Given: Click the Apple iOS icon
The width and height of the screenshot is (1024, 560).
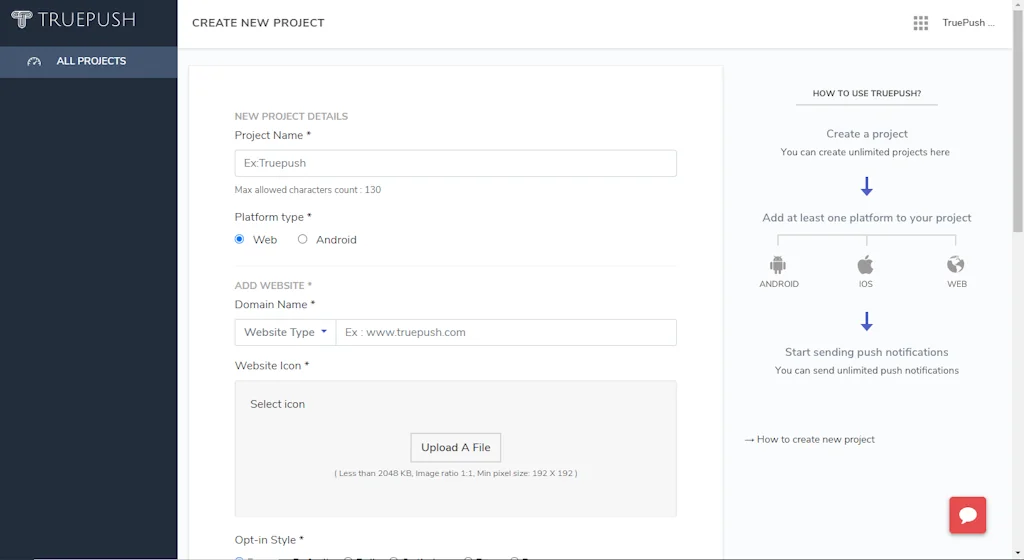Looking at the screenshot, I should [x=865, y=264].
